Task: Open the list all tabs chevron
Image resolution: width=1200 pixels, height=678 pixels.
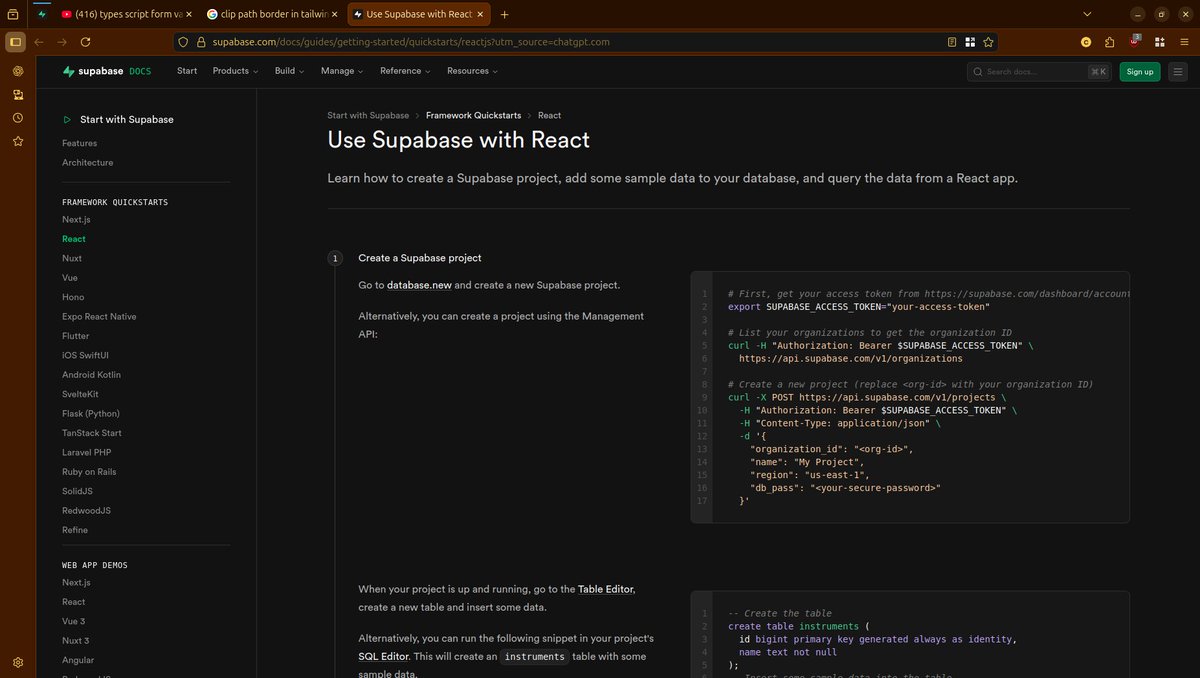Action: (1087, 14)
